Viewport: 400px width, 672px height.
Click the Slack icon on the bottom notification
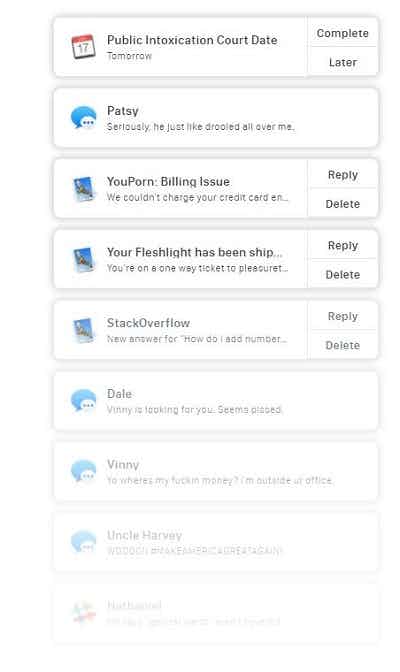click(83, 612)
